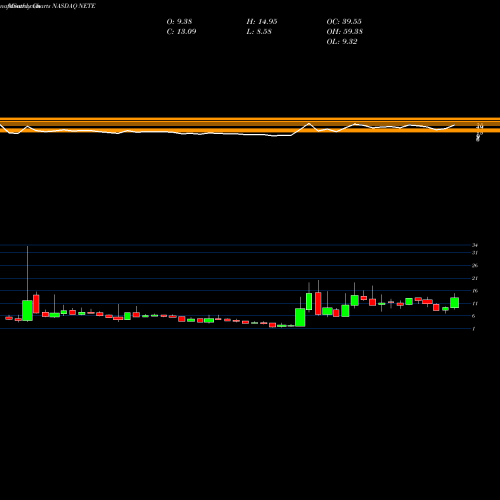Select the close value C: 13.09
Image resolution: width=500 pixels, height=500 pixels.
click(181, 32)
